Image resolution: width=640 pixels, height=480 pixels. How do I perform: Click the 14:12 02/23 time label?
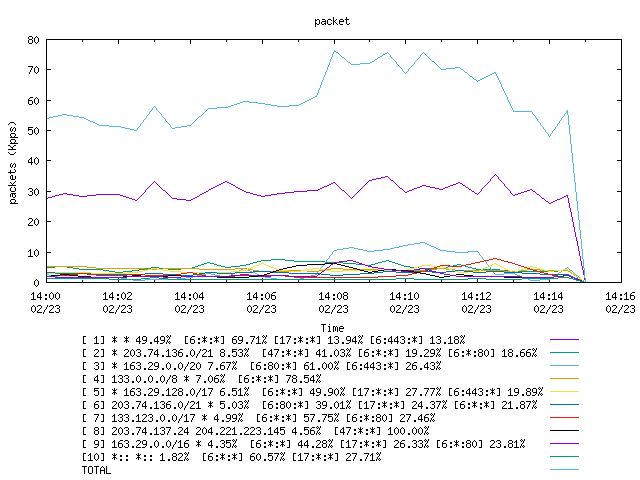click(x=477, y=302)
